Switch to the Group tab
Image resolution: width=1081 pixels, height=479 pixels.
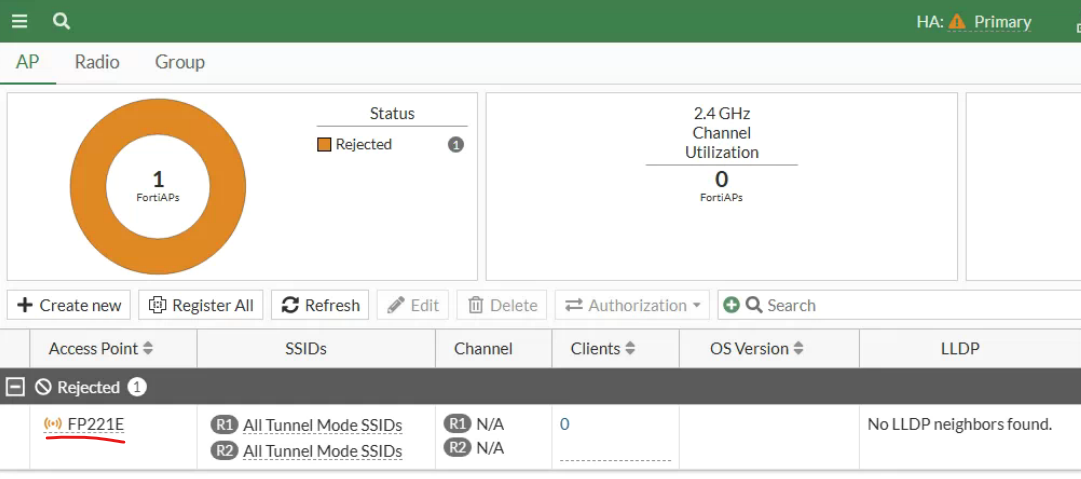180,62
